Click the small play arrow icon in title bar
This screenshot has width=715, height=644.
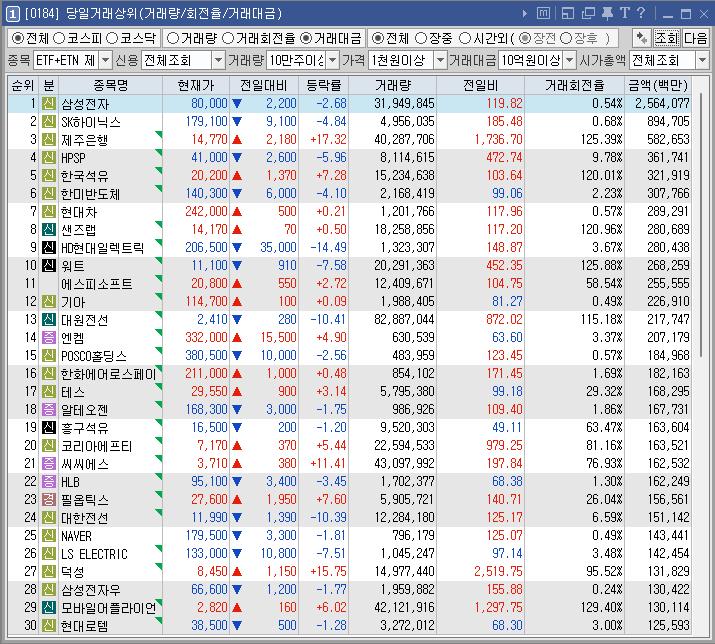click(525, 14)
